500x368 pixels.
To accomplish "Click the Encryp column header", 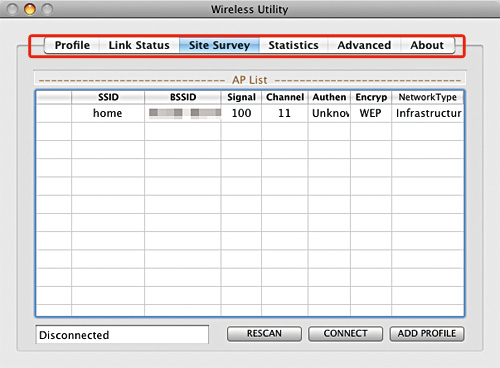I will coord(371,97).
